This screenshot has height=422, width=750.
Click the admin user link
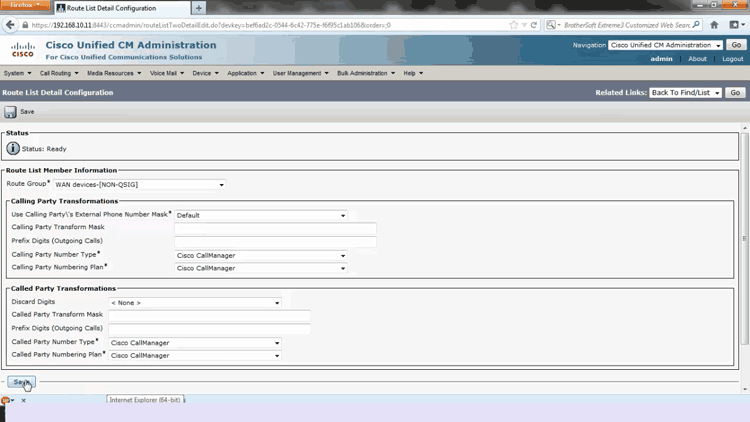(x=661, y=59)
